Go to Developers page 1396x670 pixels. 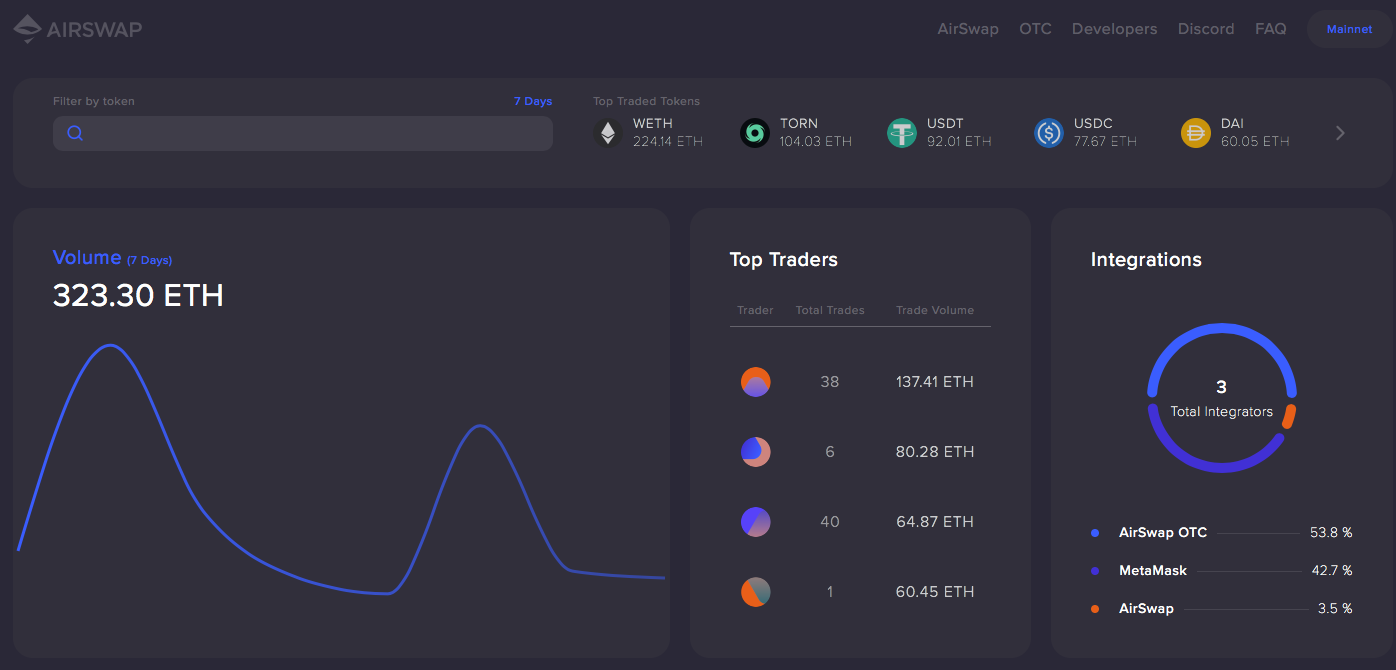(1114, 29)
